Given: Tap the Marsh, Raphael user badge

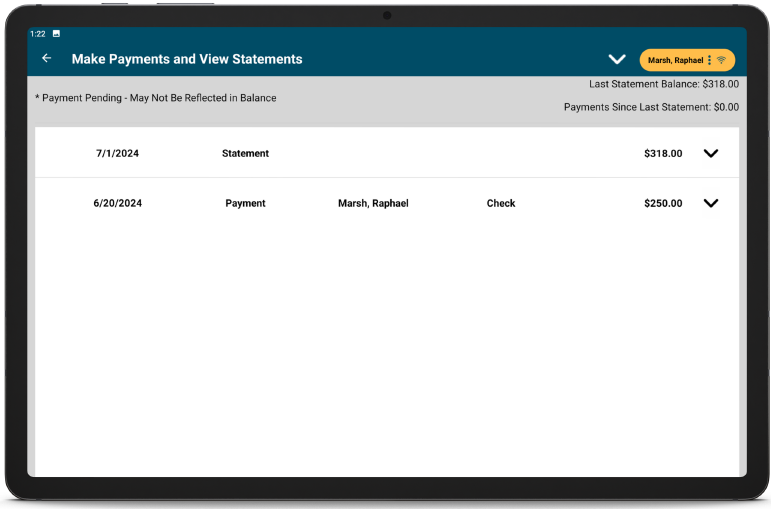Looking at the screenshot, I should tap(676, 60).
